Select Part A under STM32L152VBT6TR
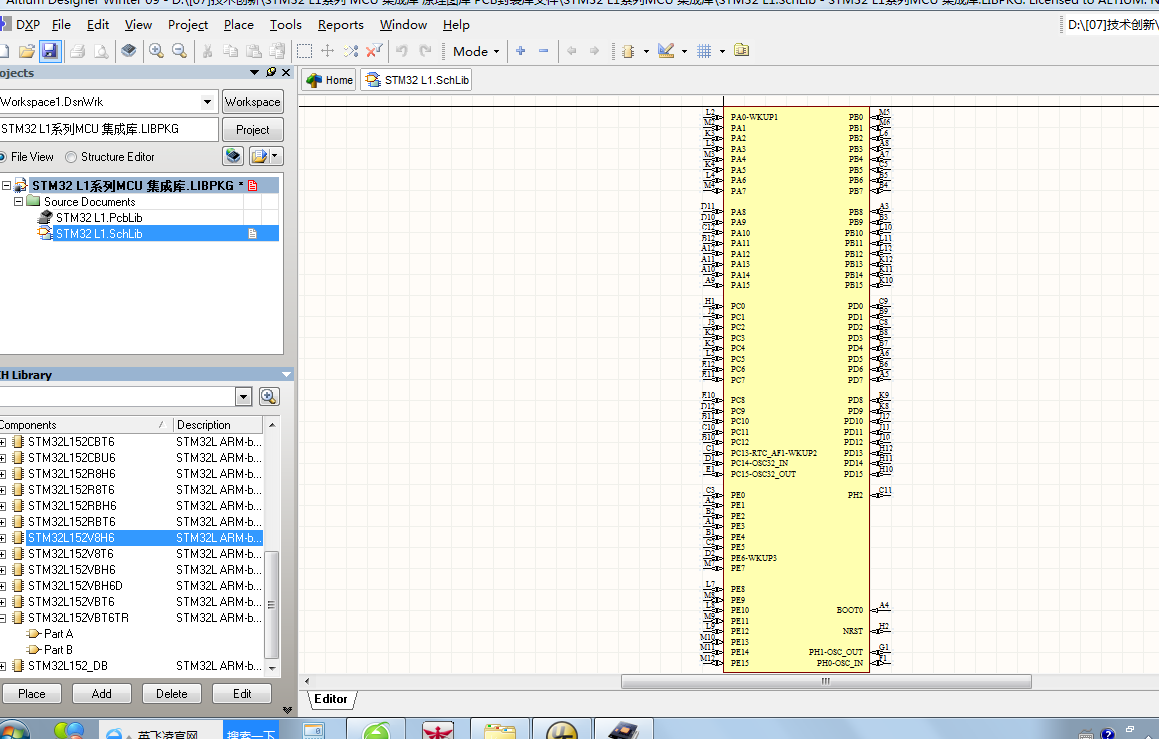Image resolution: width=1159 pixels, height=739 pixels. tap(58, 634)
